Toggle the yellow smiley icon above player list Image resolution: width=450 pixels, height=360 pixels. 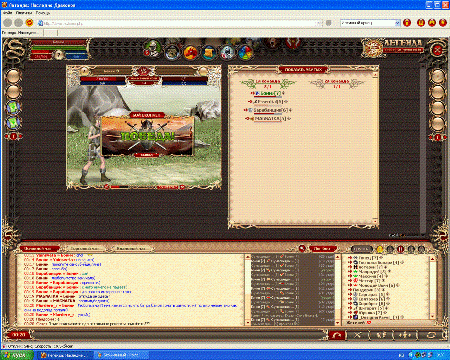379,249
